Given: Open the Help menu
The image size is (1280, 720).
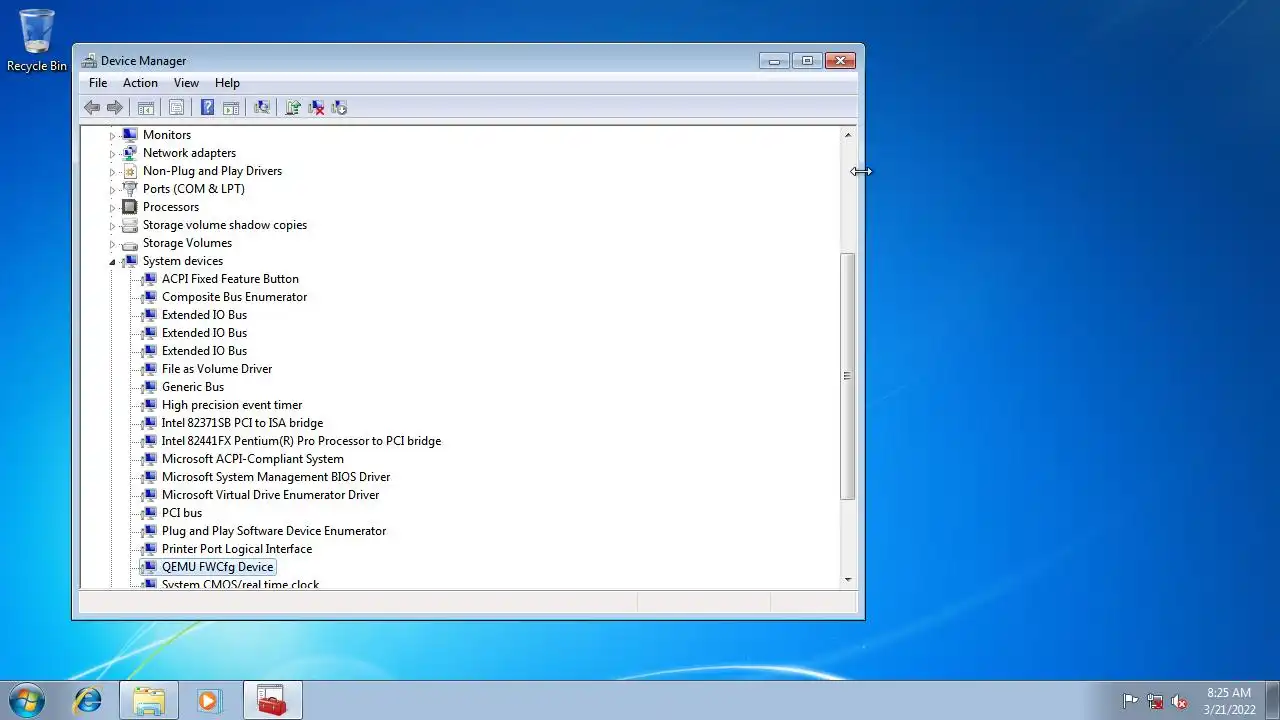Looking at the screenshot, I should coord(227,83).
